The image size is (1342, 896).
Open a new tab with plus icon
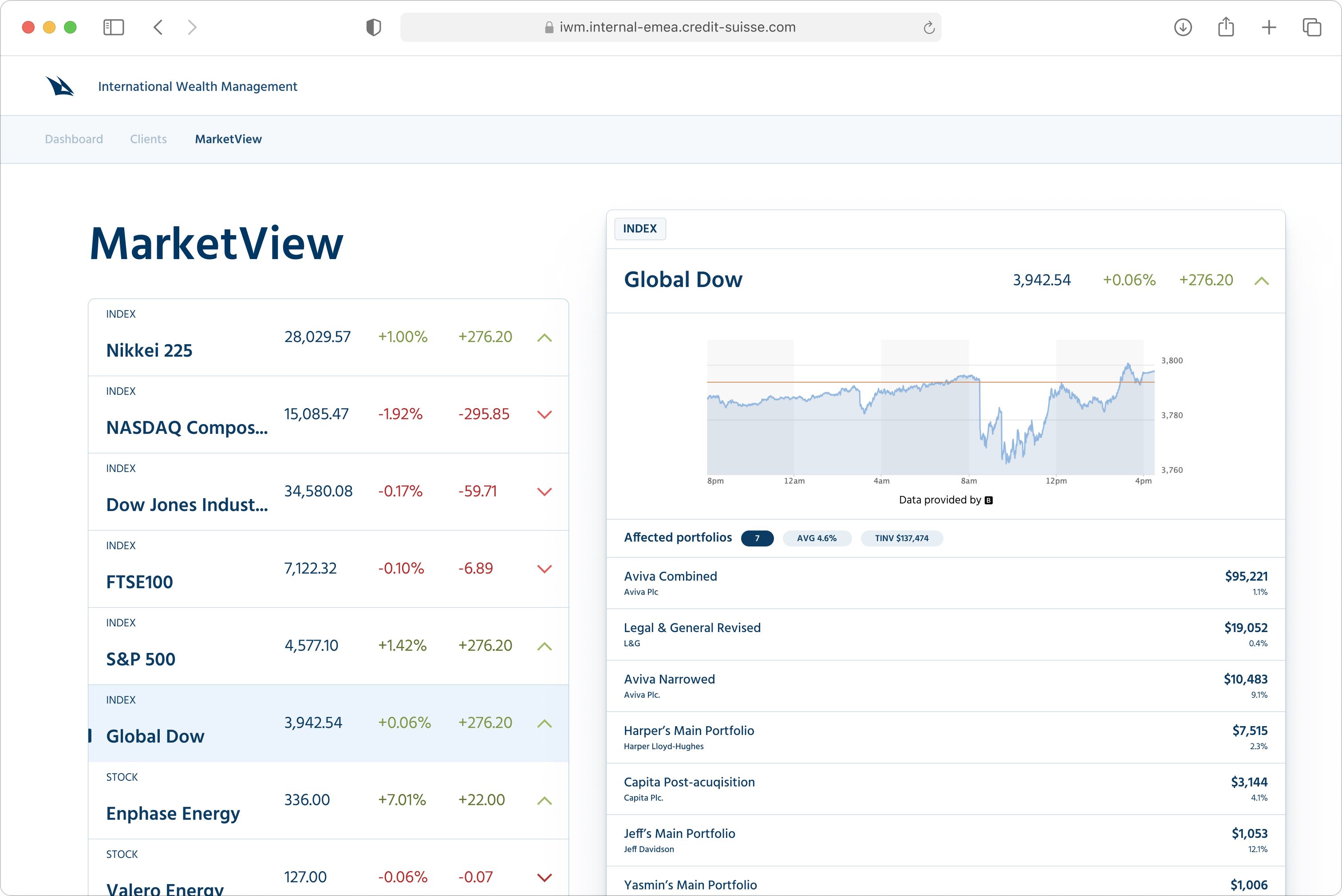point(1268,27)
